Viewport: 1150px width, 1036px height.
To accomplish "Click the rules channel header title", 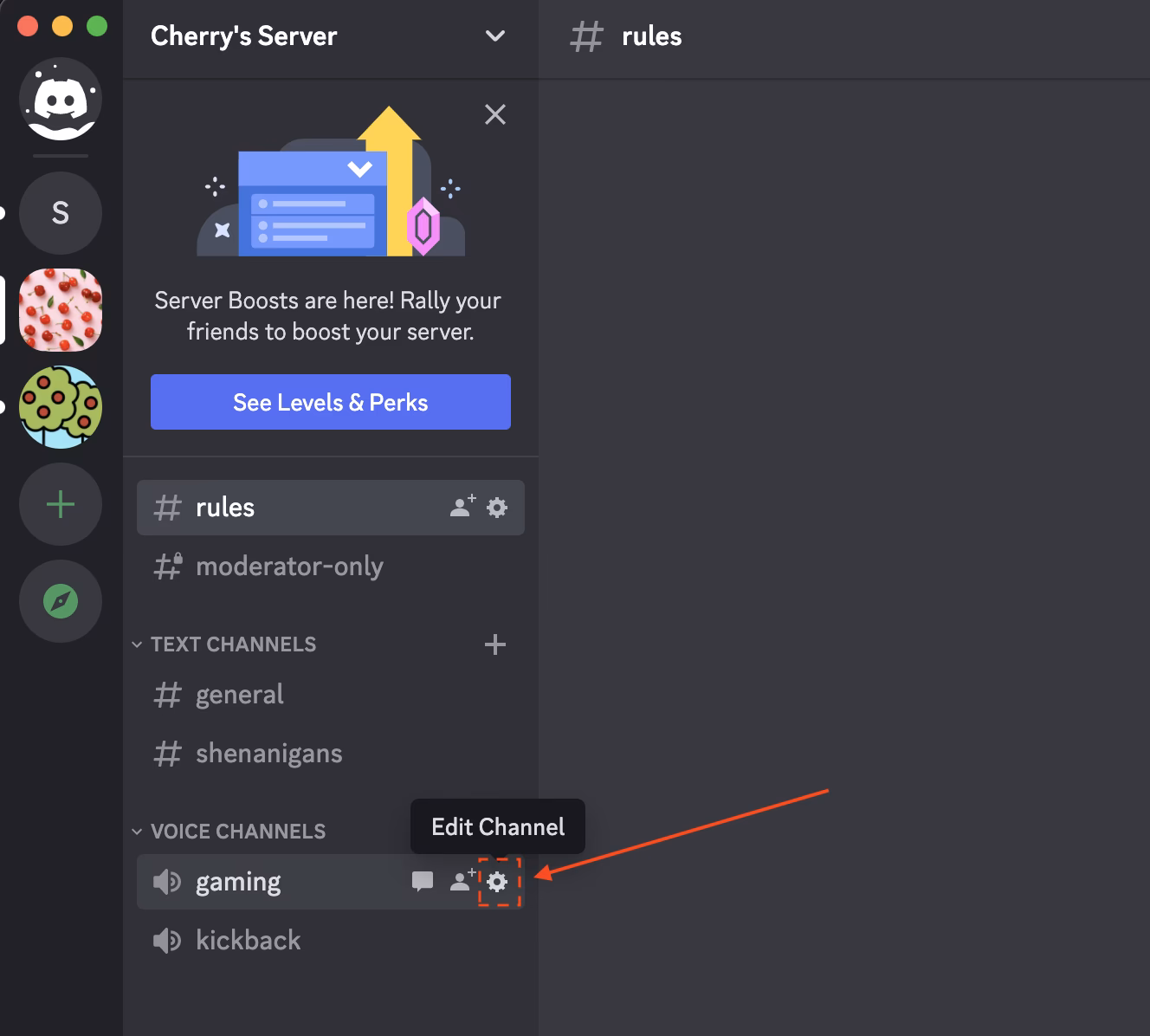I will click(x=652, y=36).
